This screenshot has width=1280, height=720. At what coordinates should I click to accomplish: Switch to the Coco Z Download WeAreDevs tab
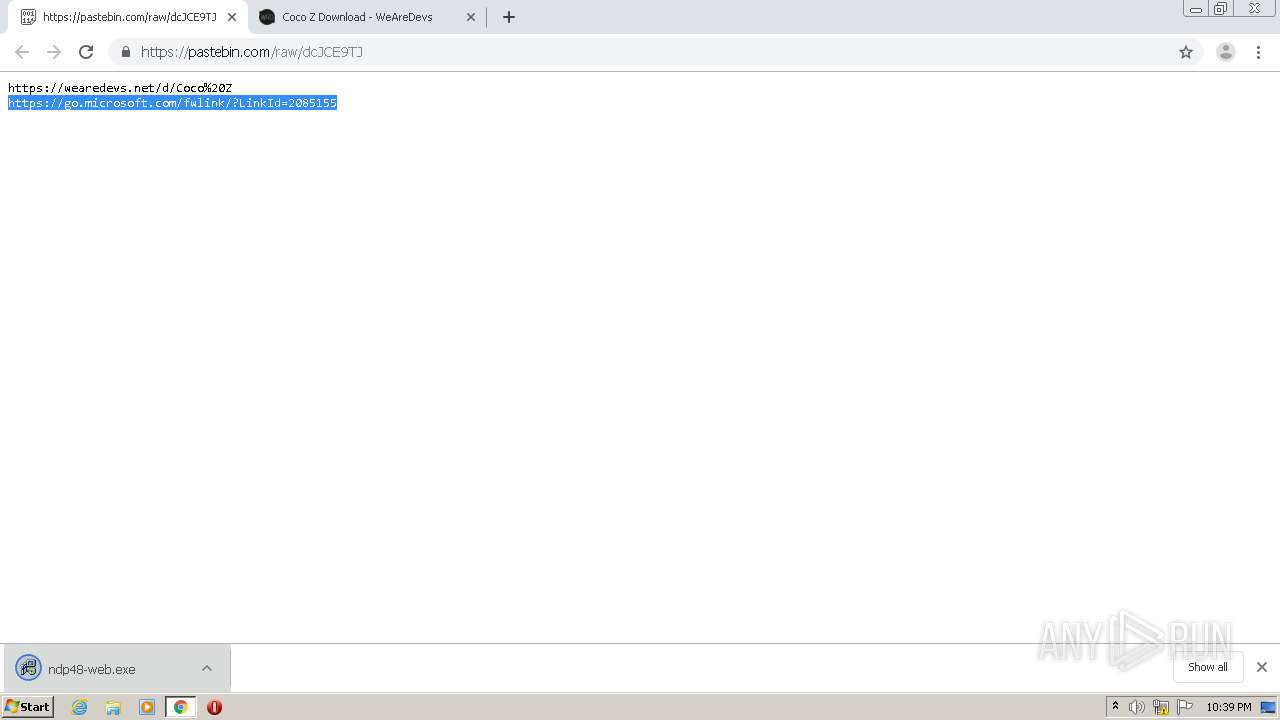pyautogui.click(x=357, y=17)
